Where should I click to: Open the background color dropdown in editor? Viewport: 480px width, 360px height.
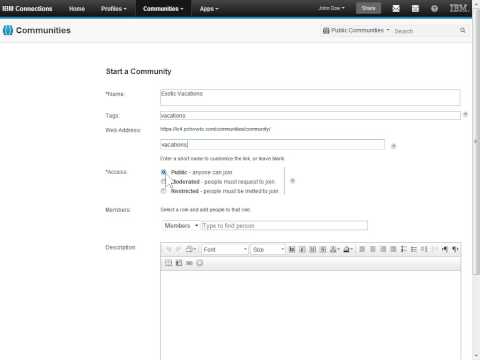click(x=348, y=249)
